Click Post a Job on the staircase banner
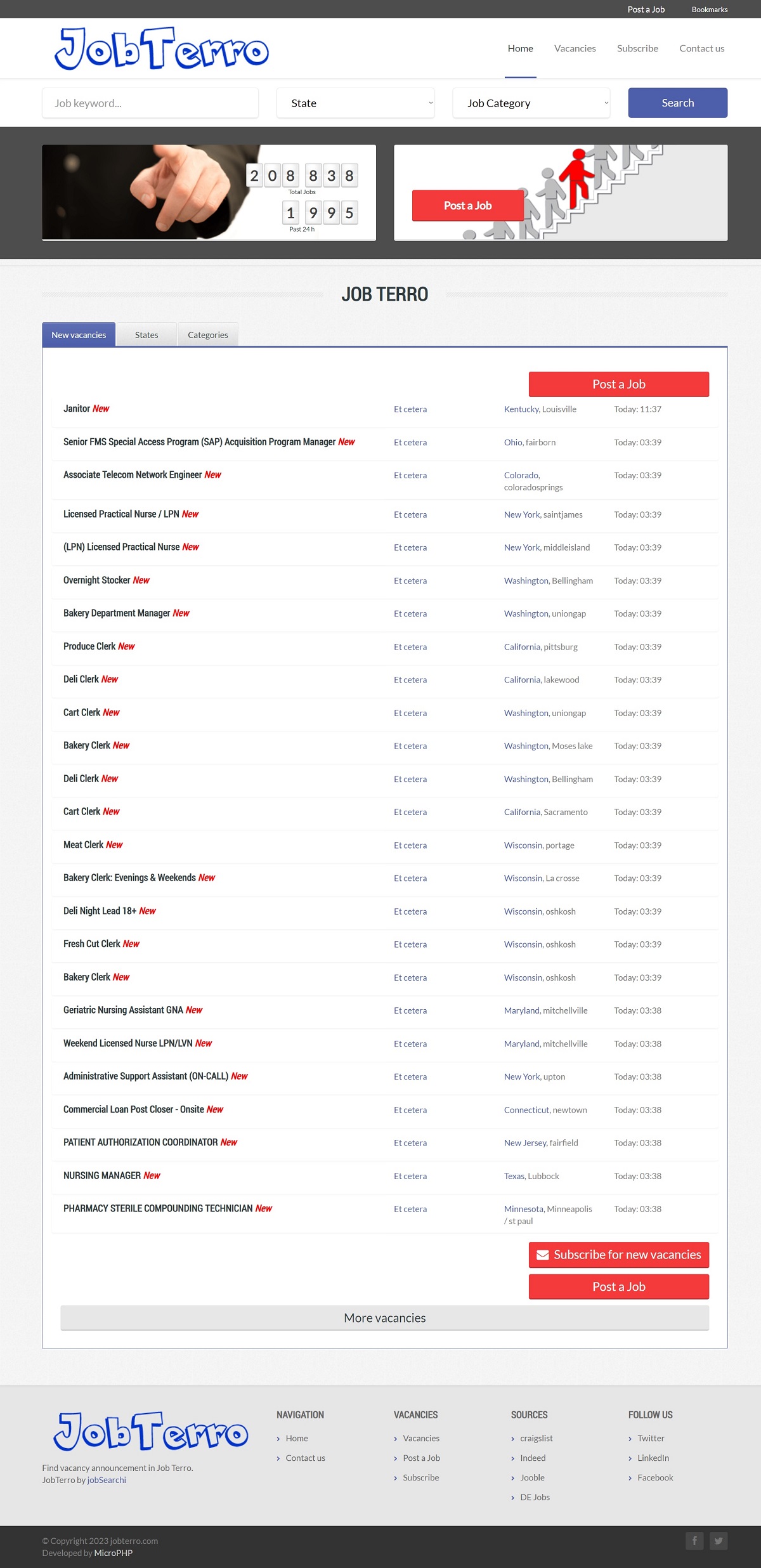 (x=468, y=206)
